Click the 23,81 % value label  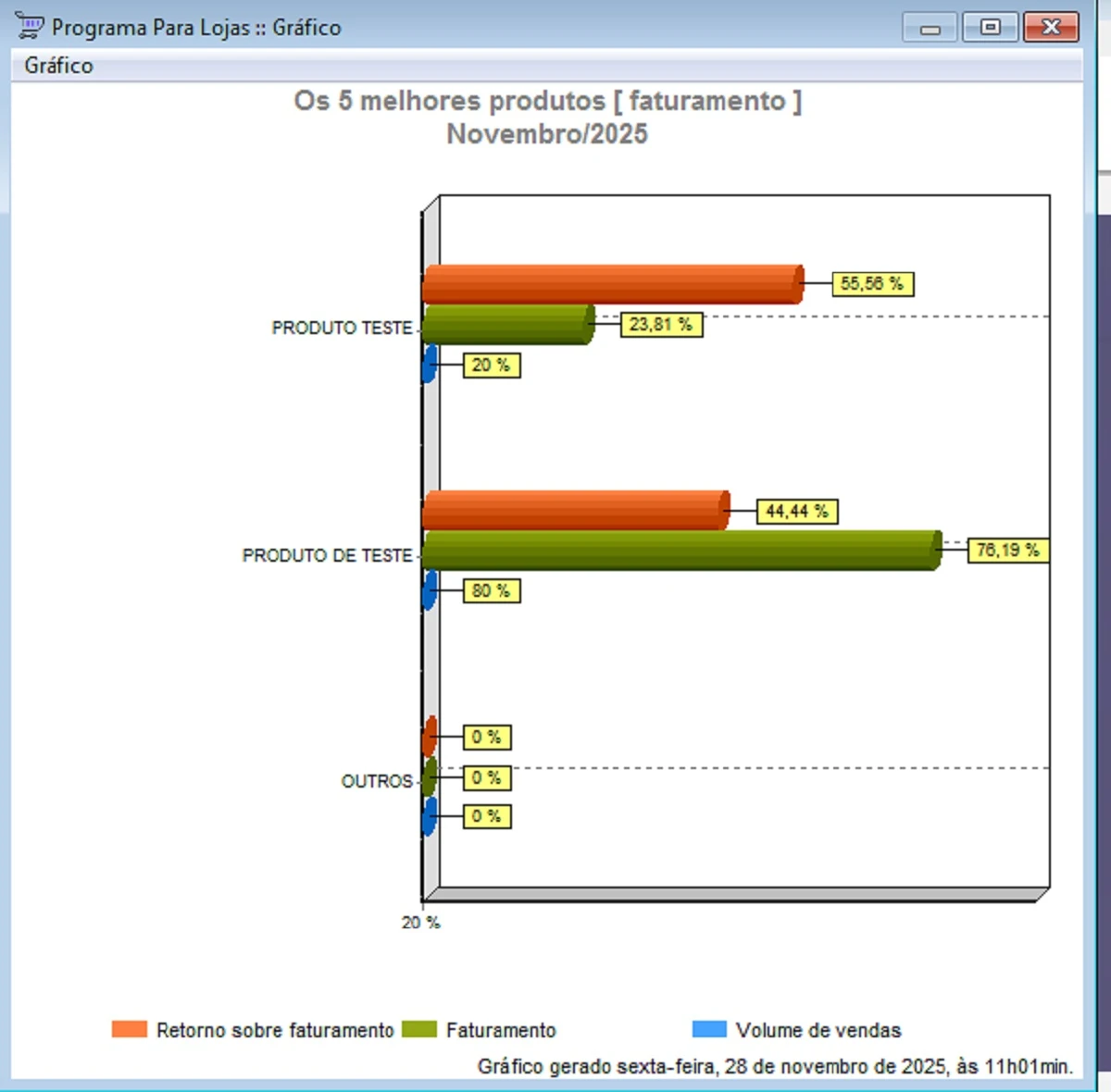pyautogui.click(x=661, y=325)
